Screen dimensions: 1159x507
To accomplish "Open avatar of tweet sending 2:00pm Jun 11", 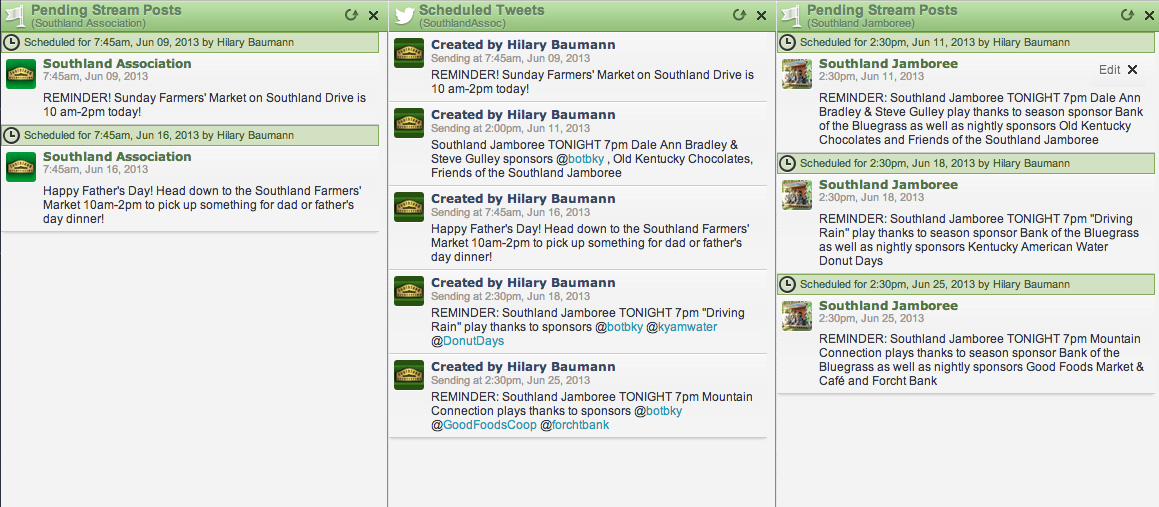I will coord(409,123).
